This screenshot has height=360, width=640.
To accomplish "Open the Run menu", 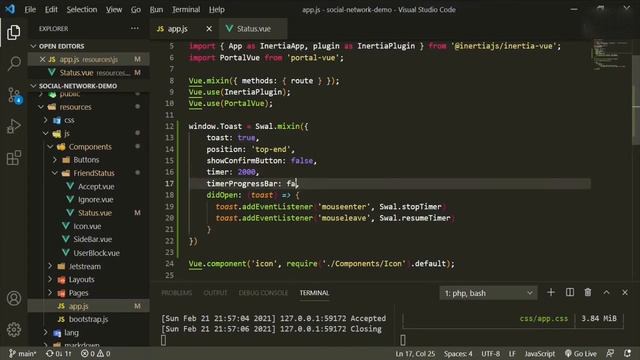I will click(156, 9).
